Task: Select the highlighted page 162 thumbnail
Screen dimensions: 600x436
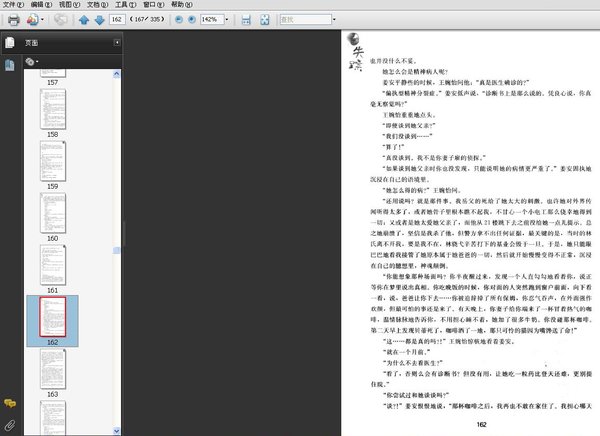Action: tap(53, 317)
